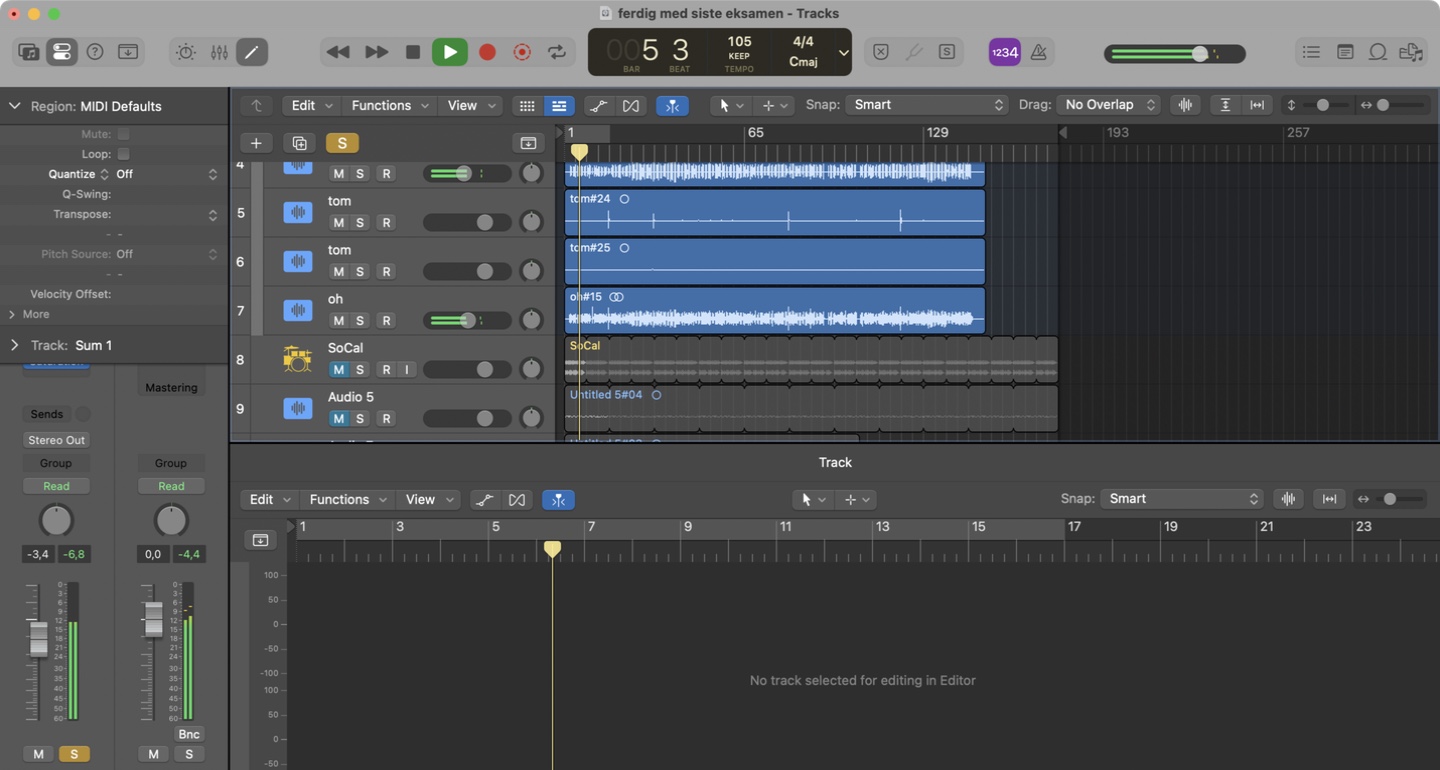Open the Loop Browser icon
Image resolution: width=1440 pixels, height=770 pixels.
(x=1378, y=52)
